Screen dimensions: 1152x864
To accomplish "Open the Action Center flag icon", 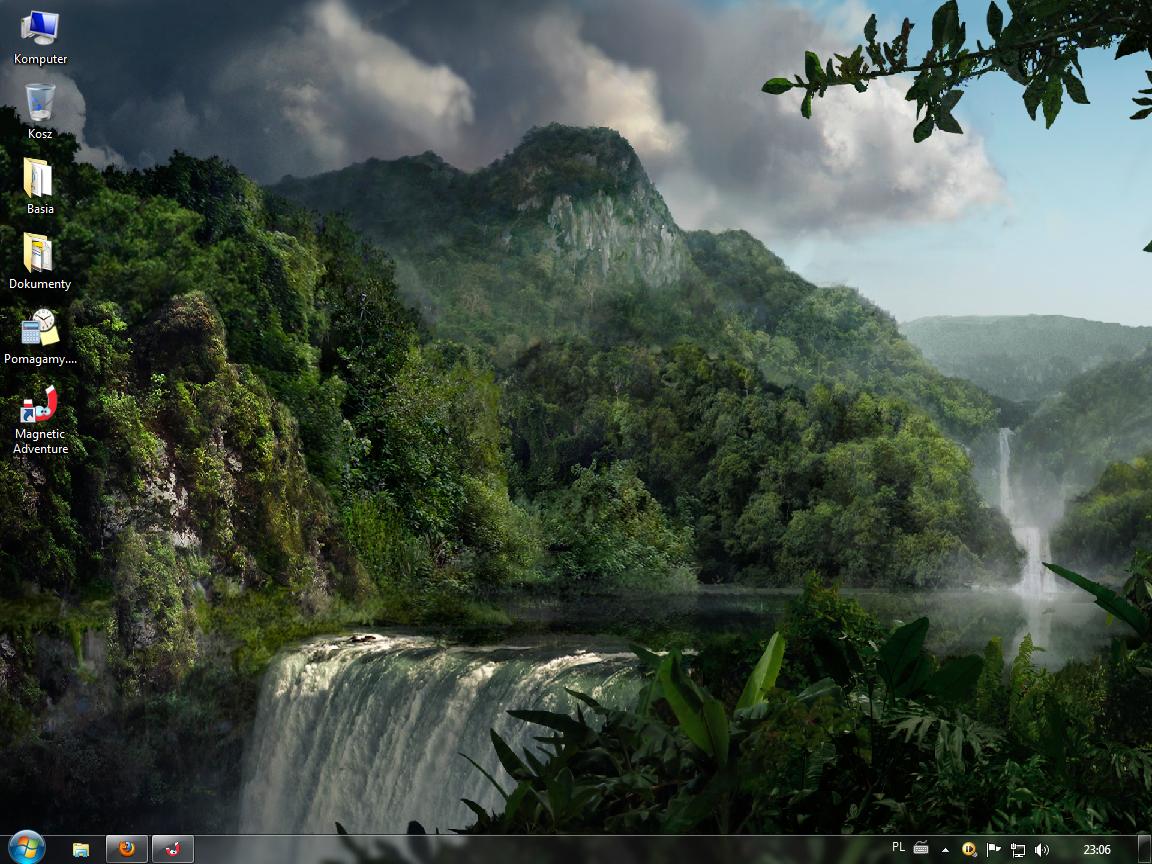I will [x=993, y=850].
